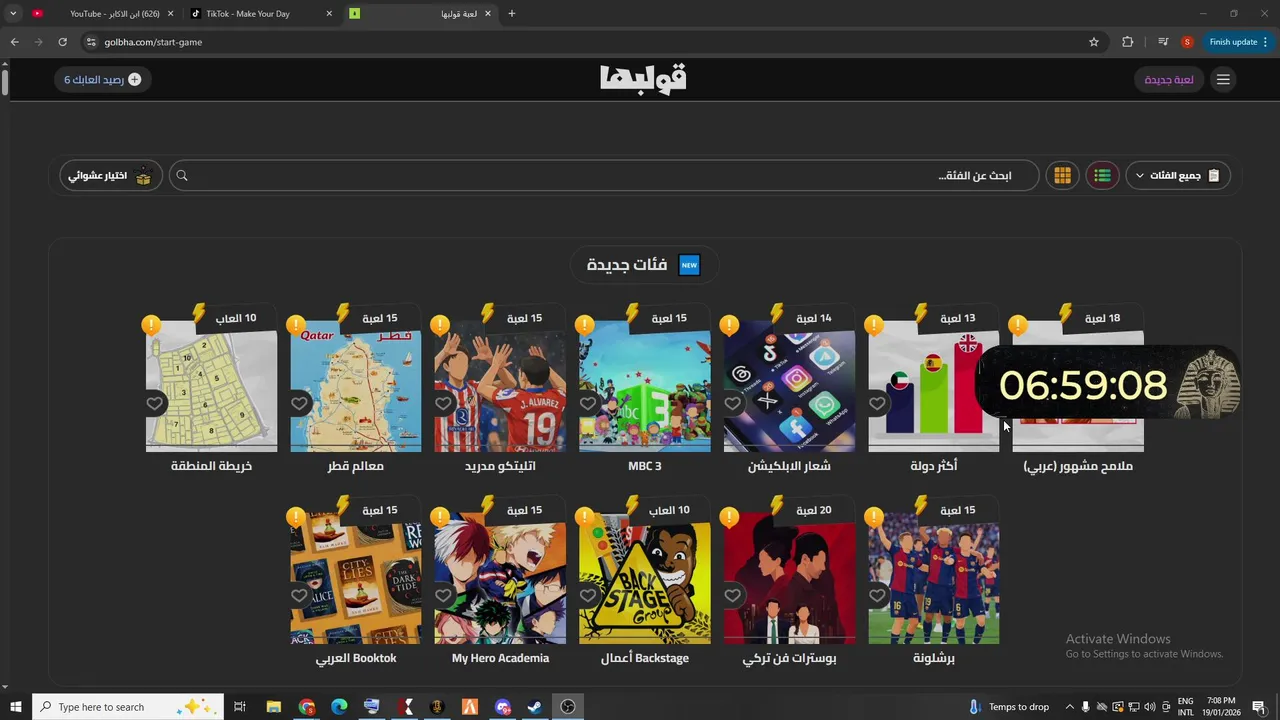Show info badge on أكثر دولة card

873,325
